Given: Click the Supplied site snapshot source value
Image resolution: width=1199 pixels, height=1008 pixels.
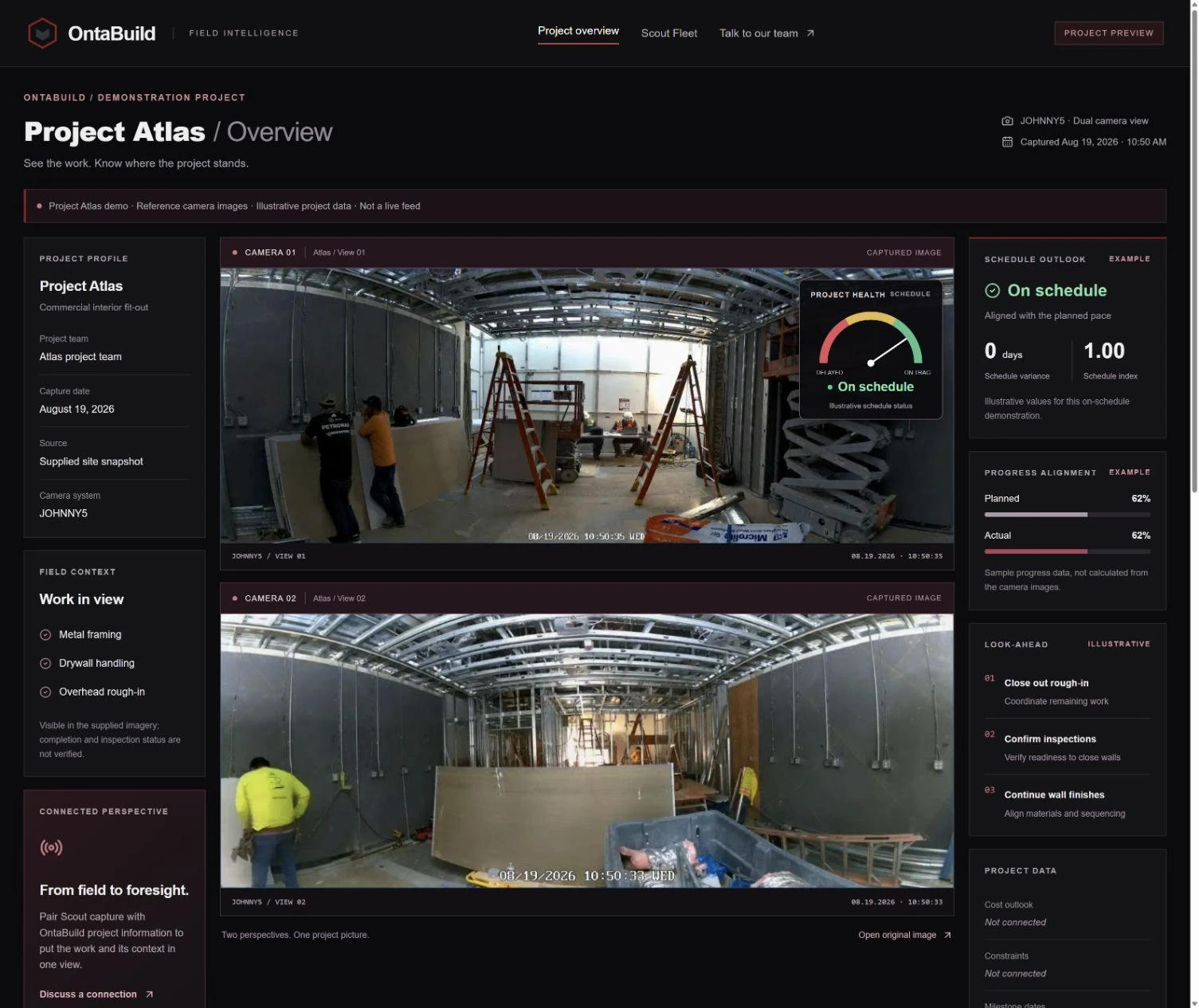Looking at the screenshot, I should (92, 462).
